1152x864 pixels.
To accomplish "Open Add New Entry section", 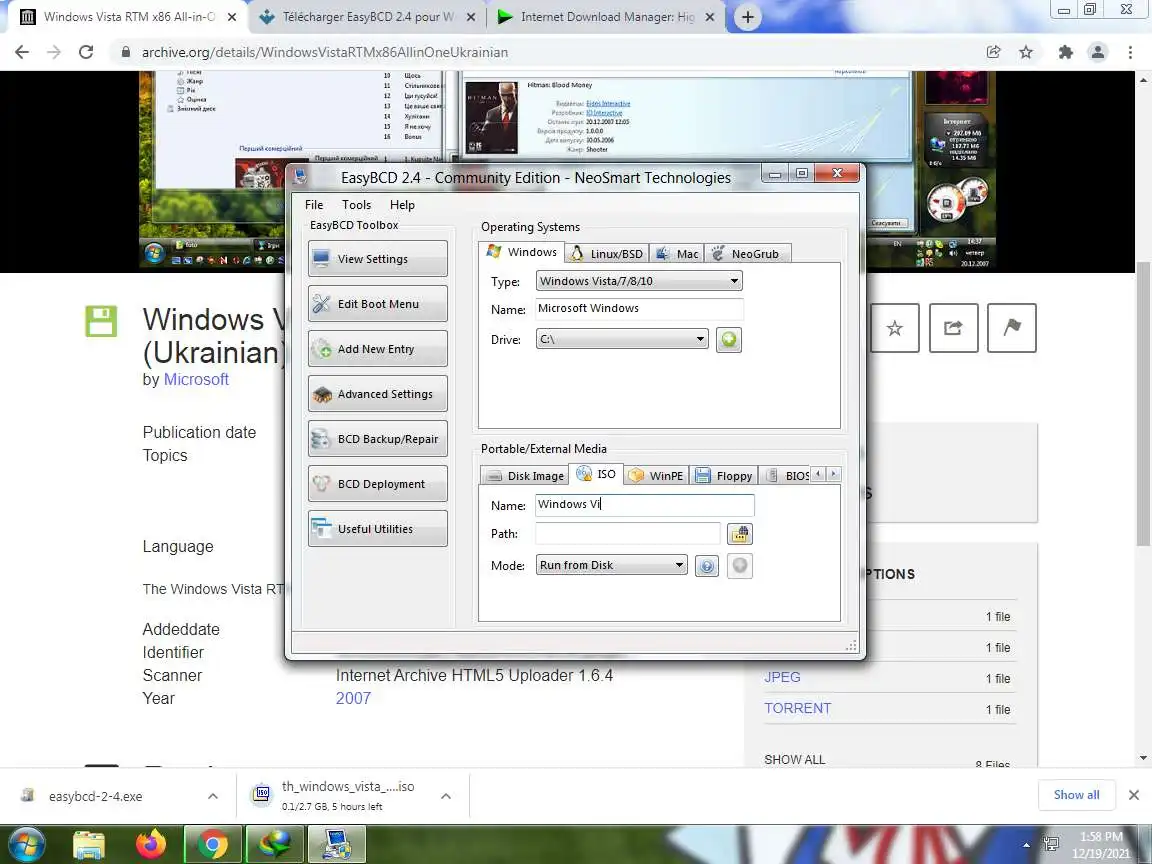I will (x=378, y=349).
